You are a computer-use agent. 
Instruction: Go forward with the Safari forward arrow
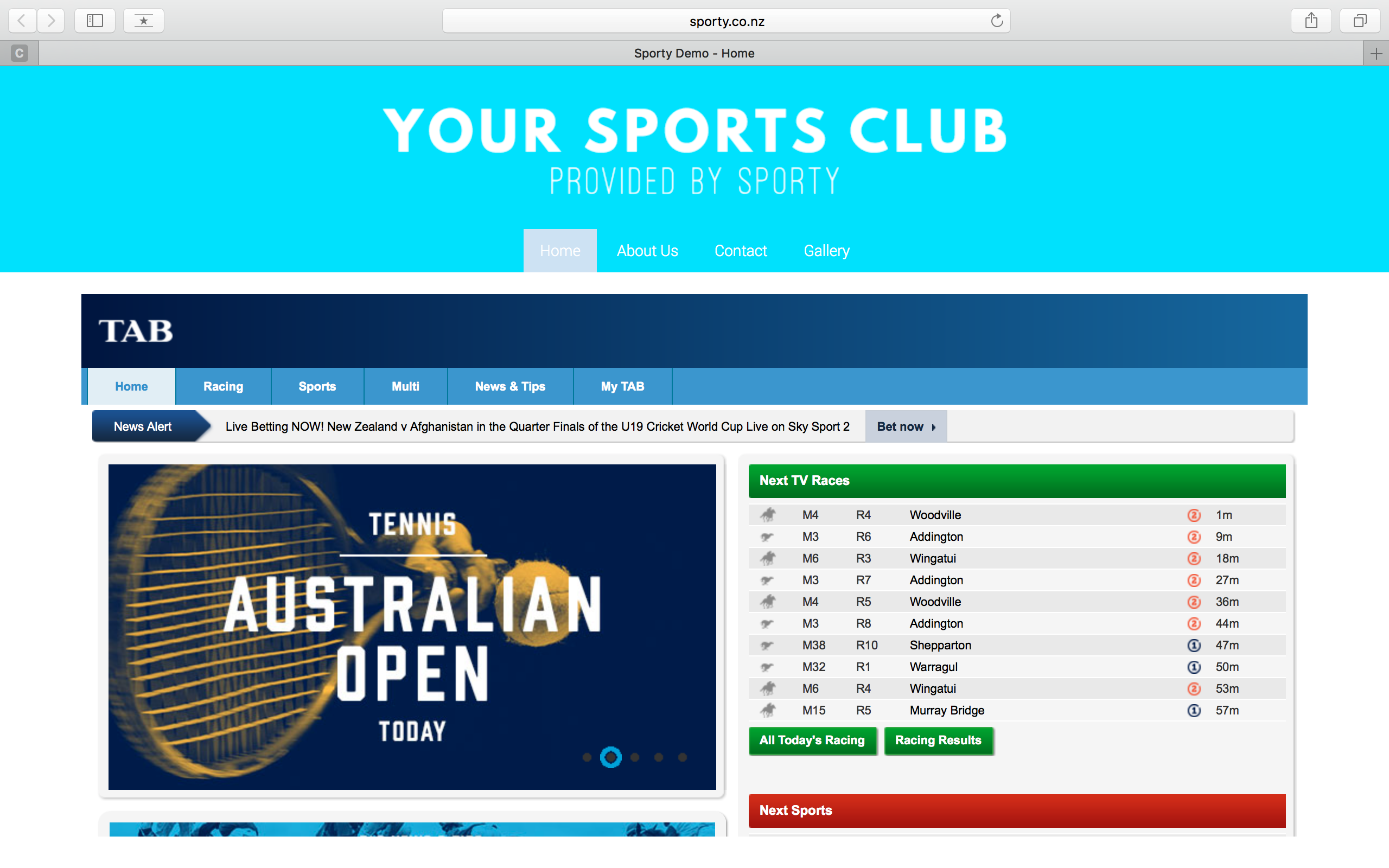[x=51, y=21]
